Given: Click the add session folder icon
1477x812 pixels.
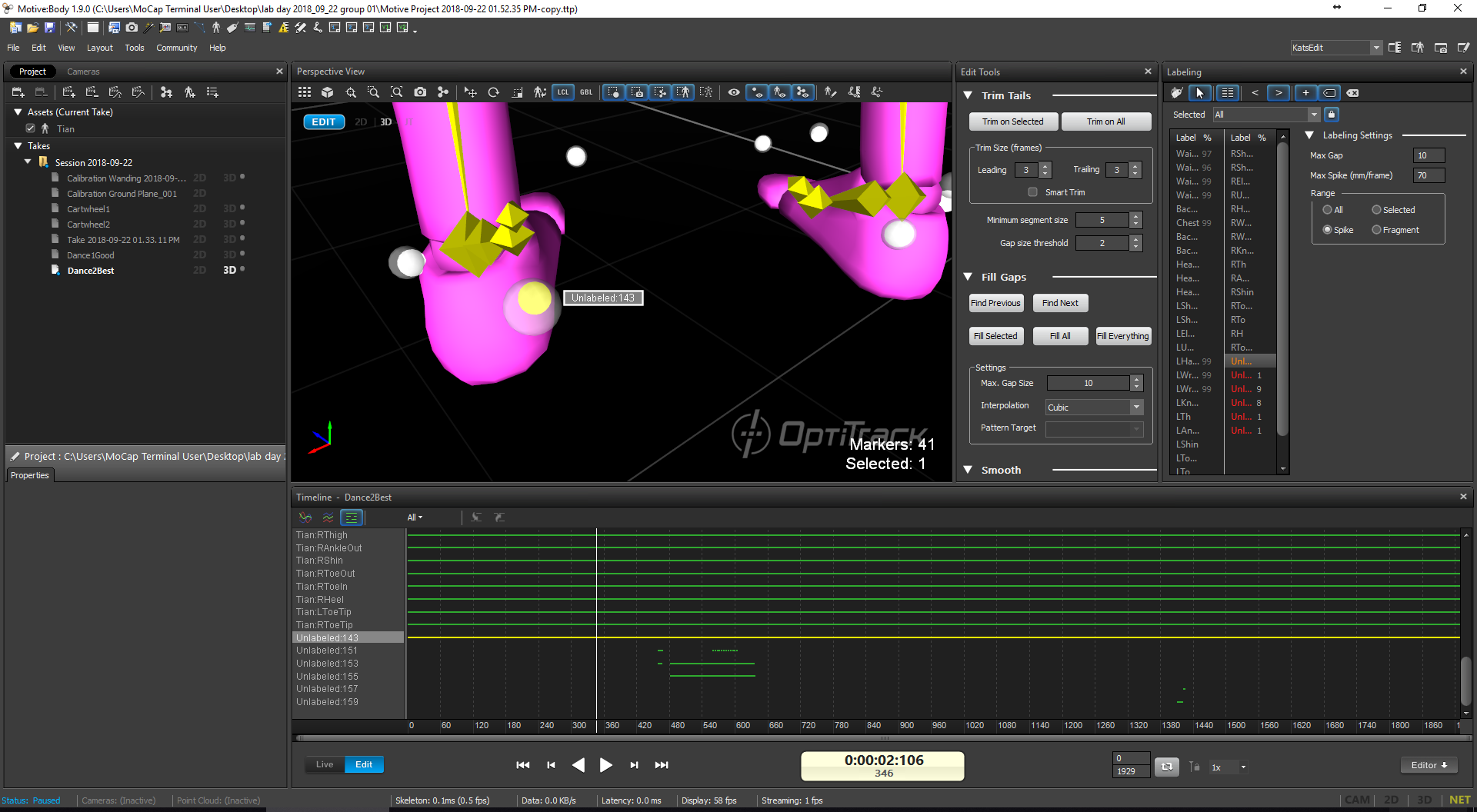Looking at the screenshot, I should [x=18, y=92].
